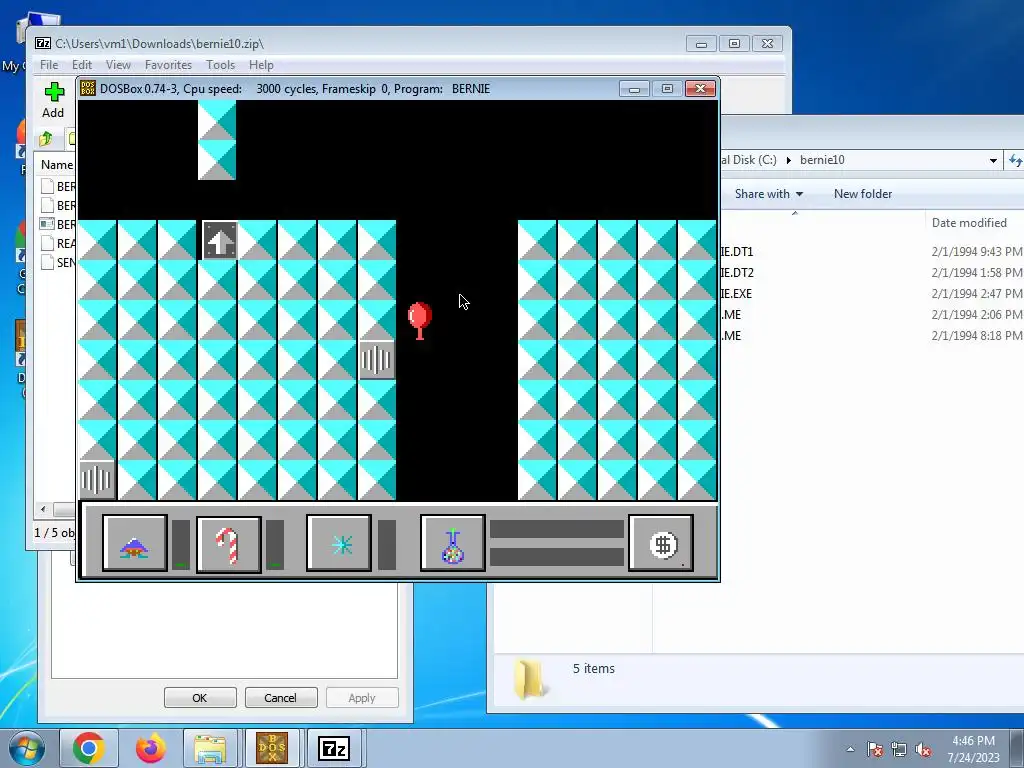The image size is (1024, 768).
Task: Select the file dated 2/1/1994 1:58 PM
Action: click(872, 272)
